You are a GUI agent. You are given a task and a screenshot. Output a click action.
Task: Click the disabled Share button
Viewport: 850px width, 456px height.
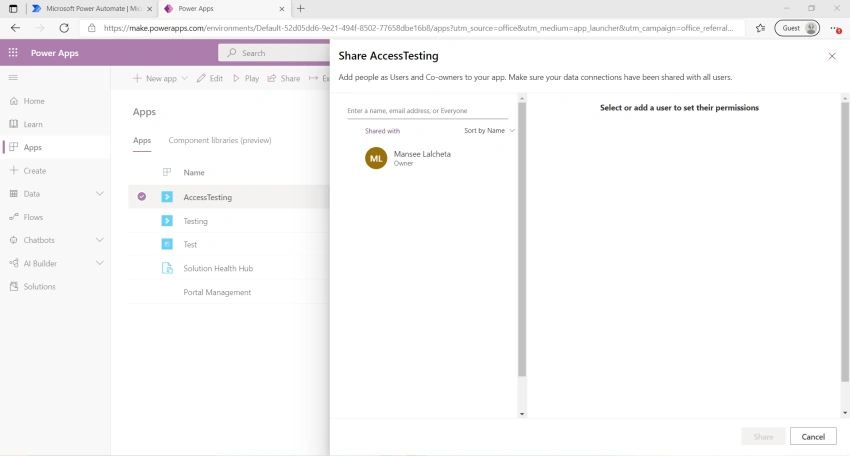pos(763,436)
